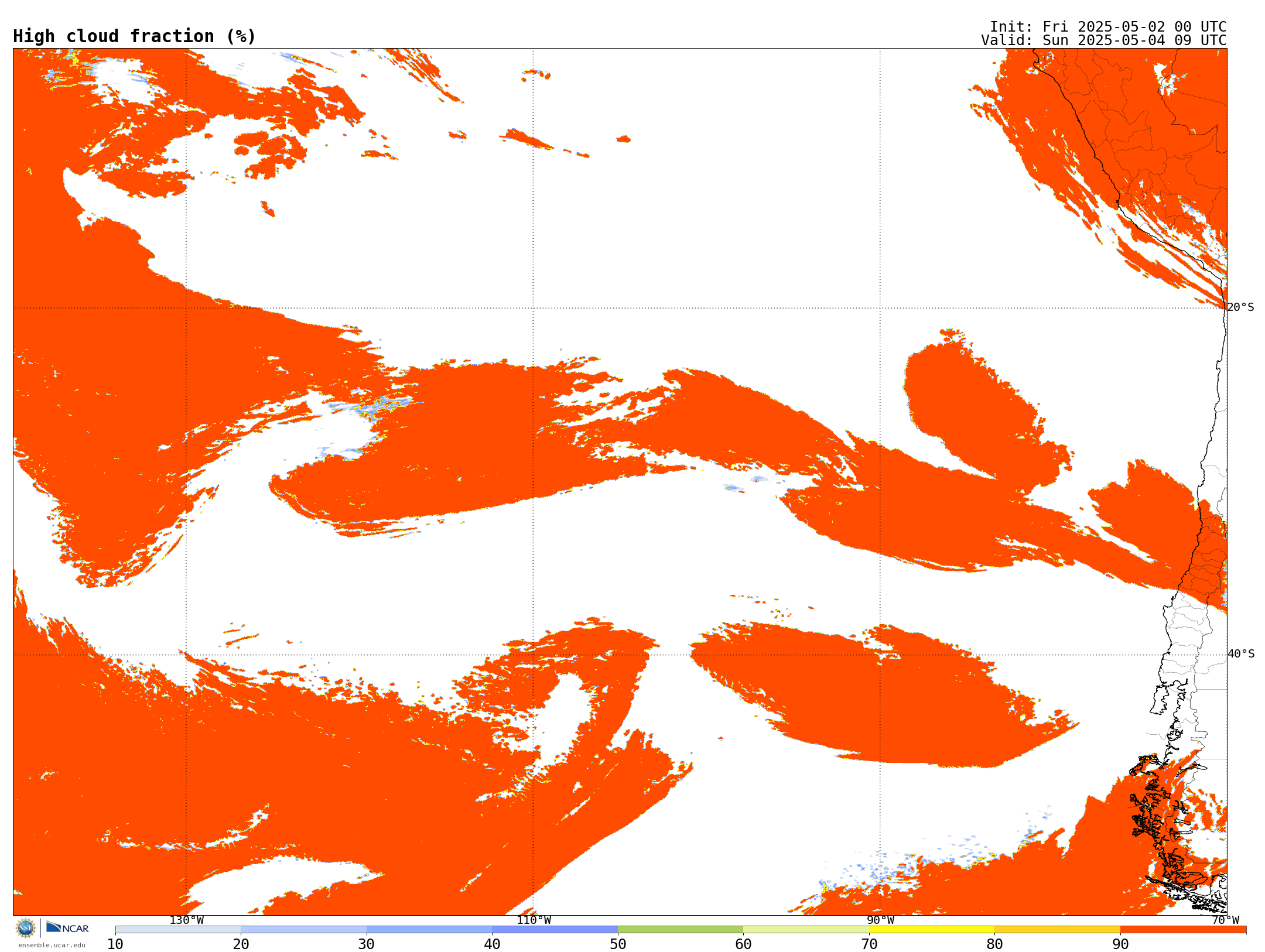Click the 90°W longitude label
This screenshot has height=952, width=1265.
(x=881, y=920)
